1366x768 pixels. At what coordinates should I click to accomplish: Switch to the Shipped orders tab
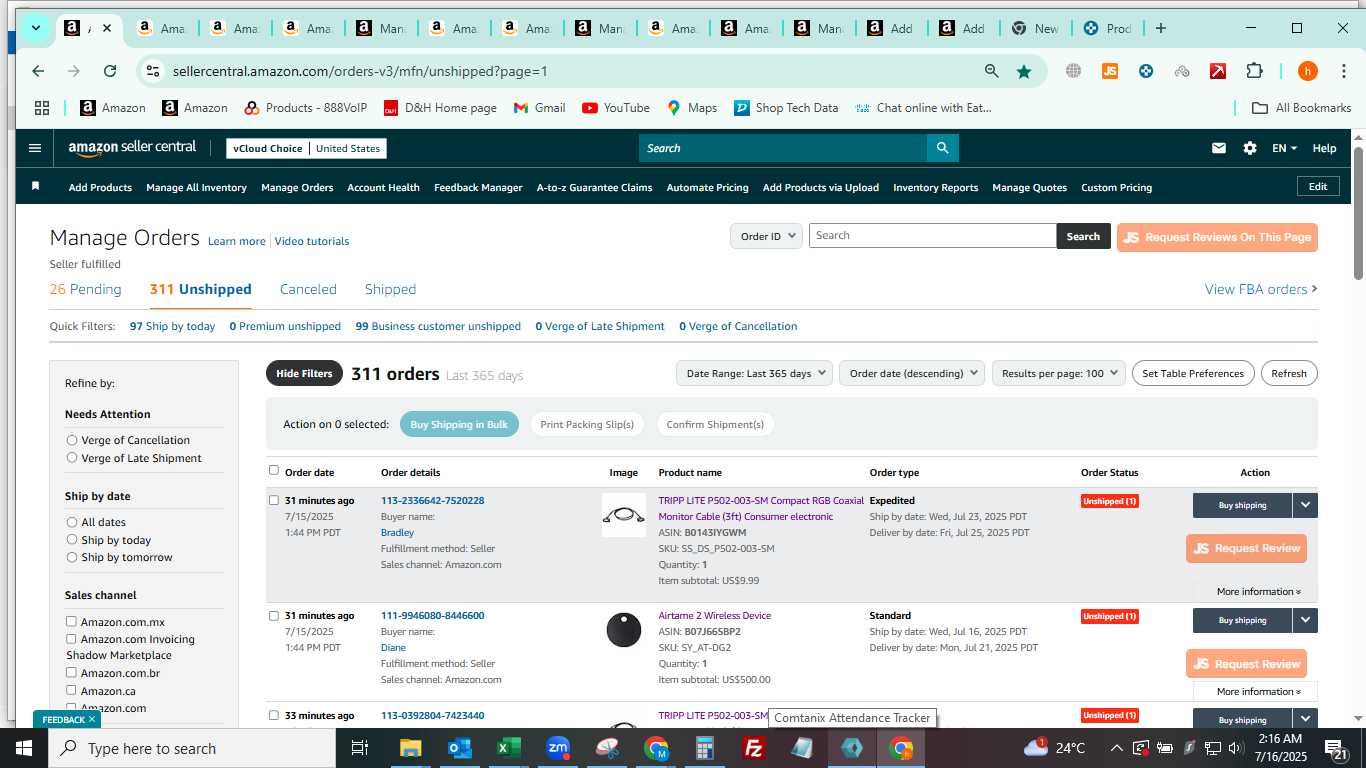(390, 289)
